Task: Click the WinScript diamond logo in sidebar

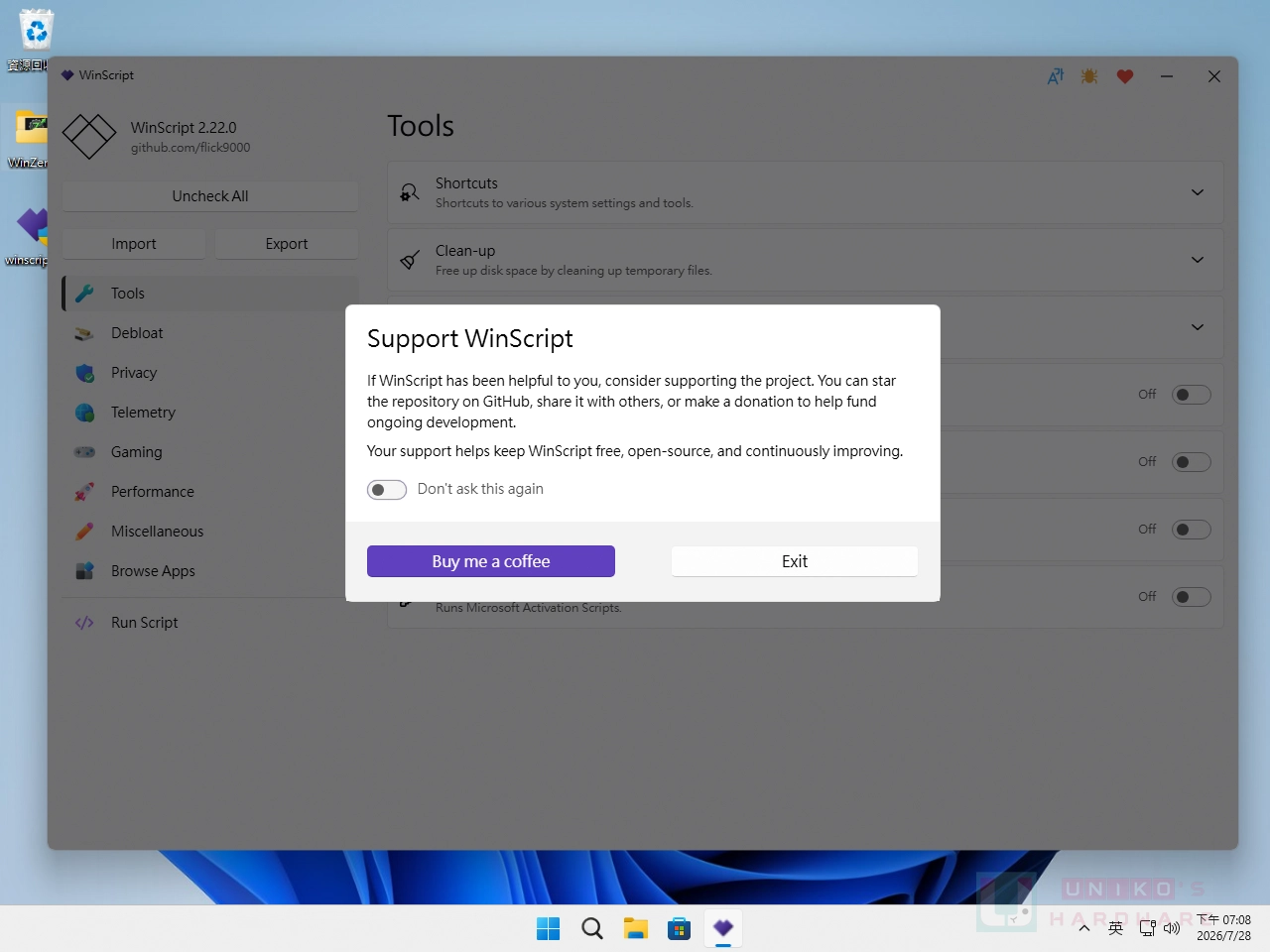Action: (x=89, y=137)
